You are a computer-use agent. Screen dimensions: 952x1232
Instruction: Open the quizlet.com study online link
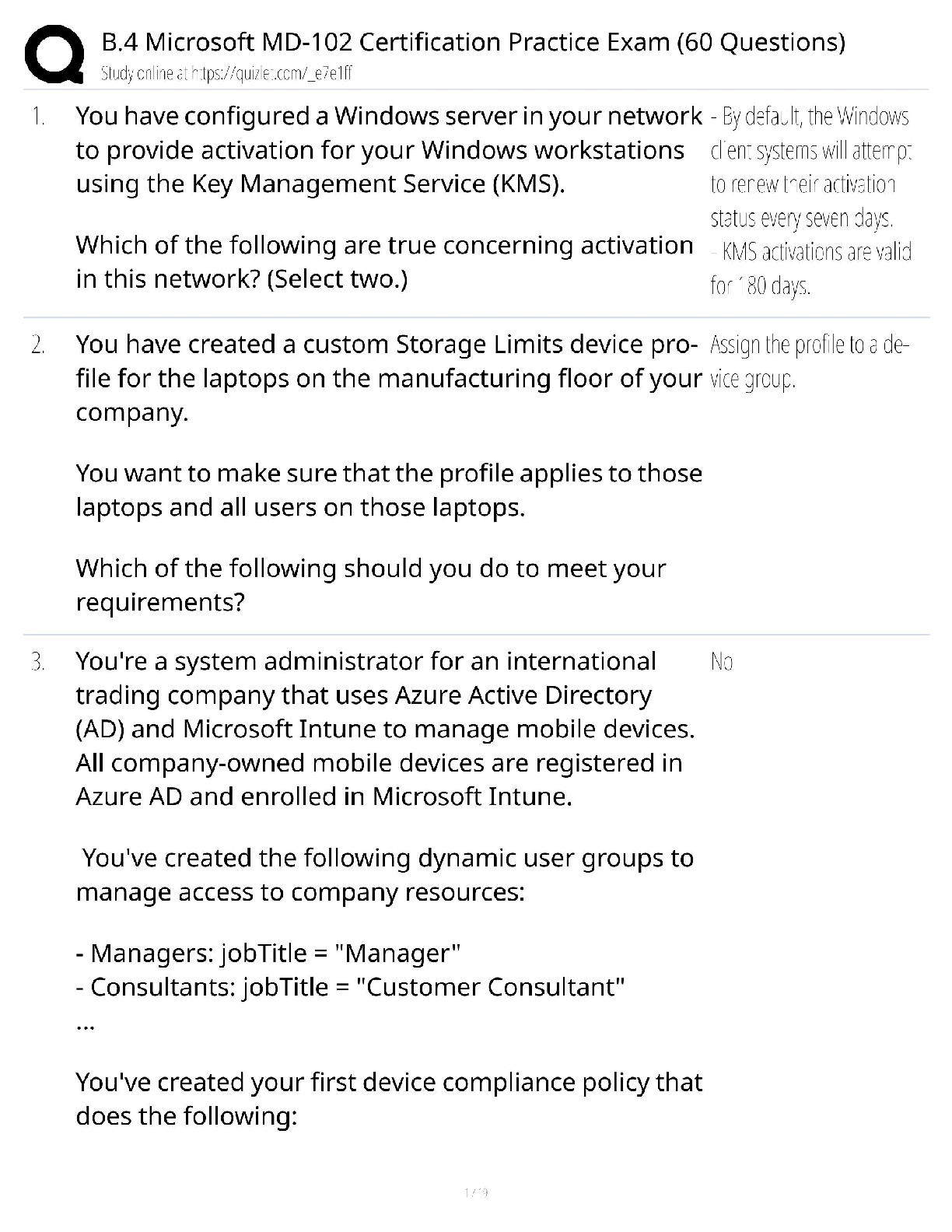[227, 74]
